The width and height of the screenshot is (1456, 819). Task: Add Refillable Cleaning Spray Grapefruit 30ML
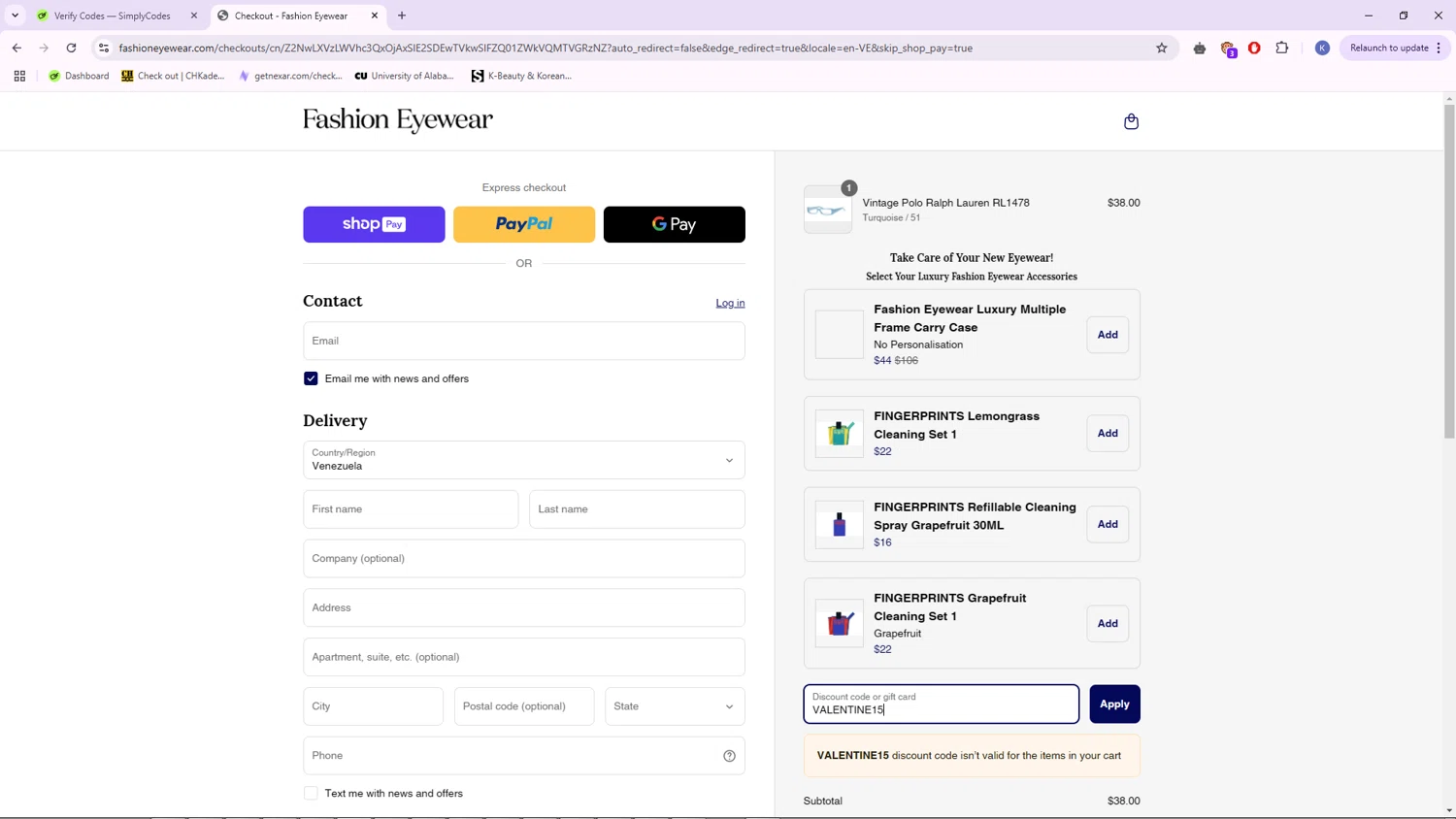coord(1108,525)
